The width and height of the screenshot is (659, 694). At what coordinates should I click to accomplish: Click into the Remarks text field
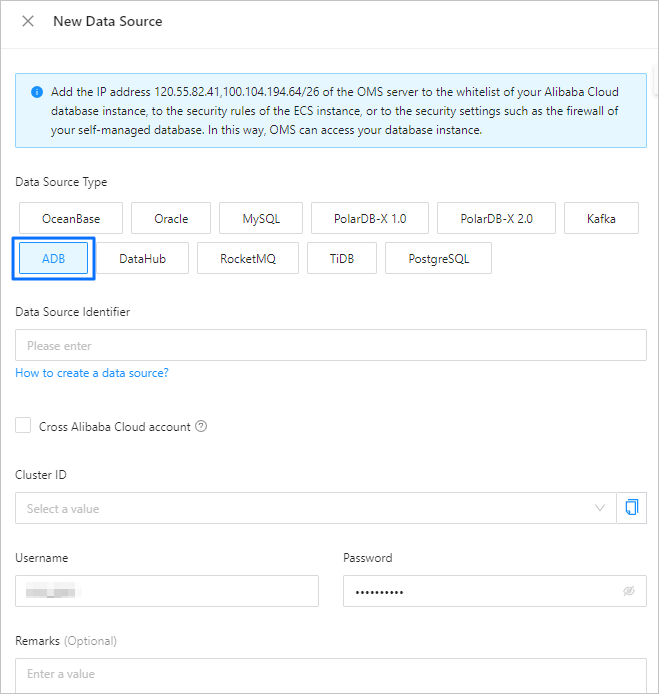coord(330,674)
